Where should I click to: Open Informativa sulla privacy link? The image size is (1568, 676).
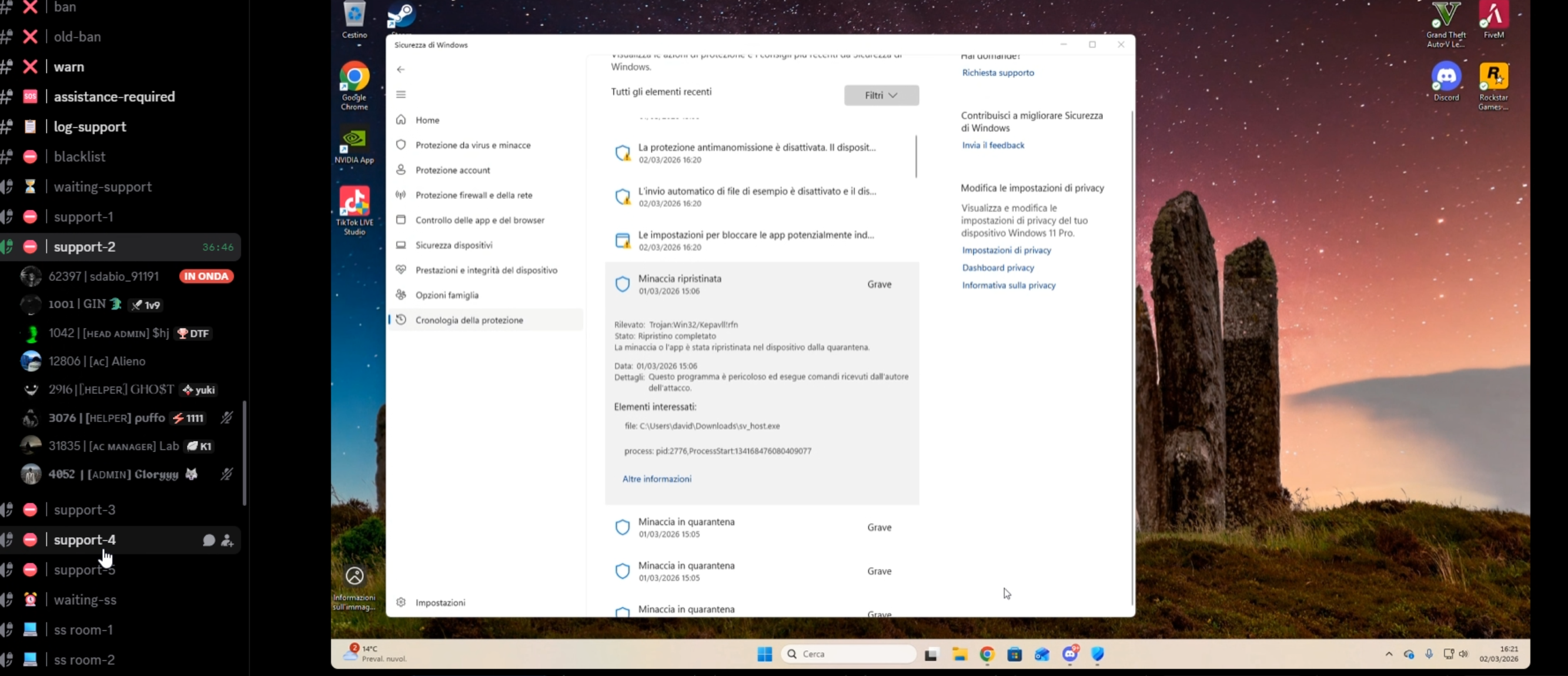point(1009,285)
